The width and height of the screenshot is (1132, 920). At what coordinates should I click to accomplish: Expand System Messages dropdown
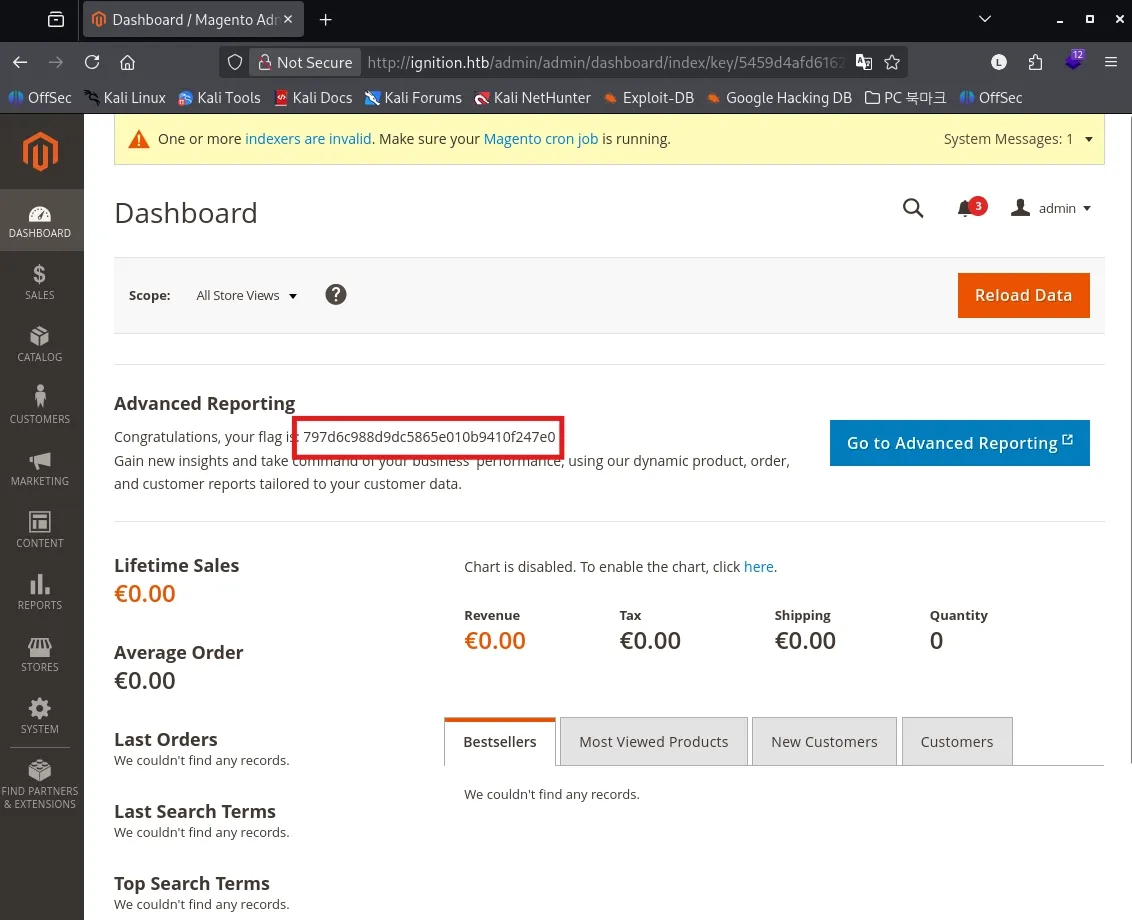[x=1018, y=139]
